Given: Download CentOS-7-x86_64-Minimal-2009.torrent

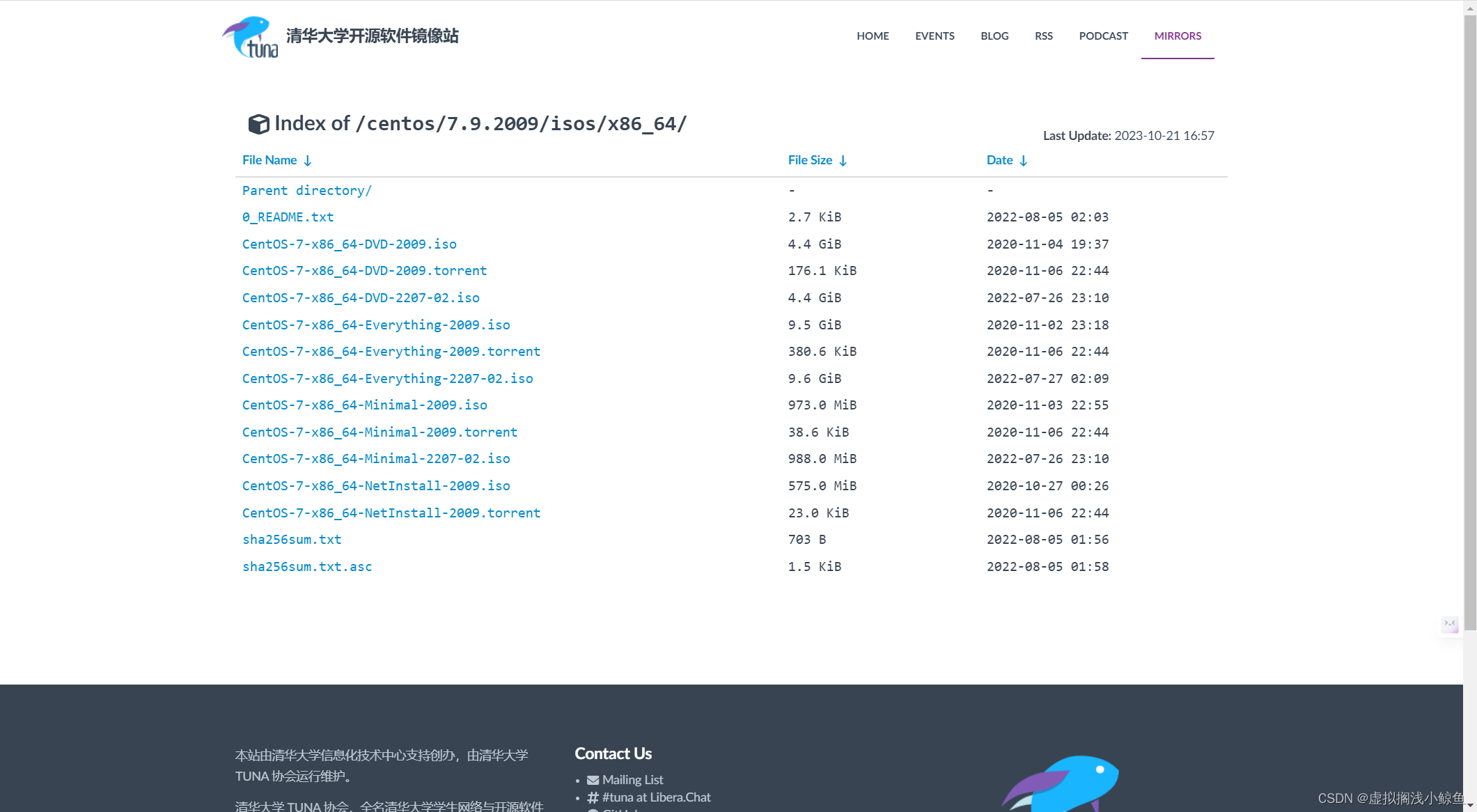Looking at the screenshot, I should click(380, 432).
